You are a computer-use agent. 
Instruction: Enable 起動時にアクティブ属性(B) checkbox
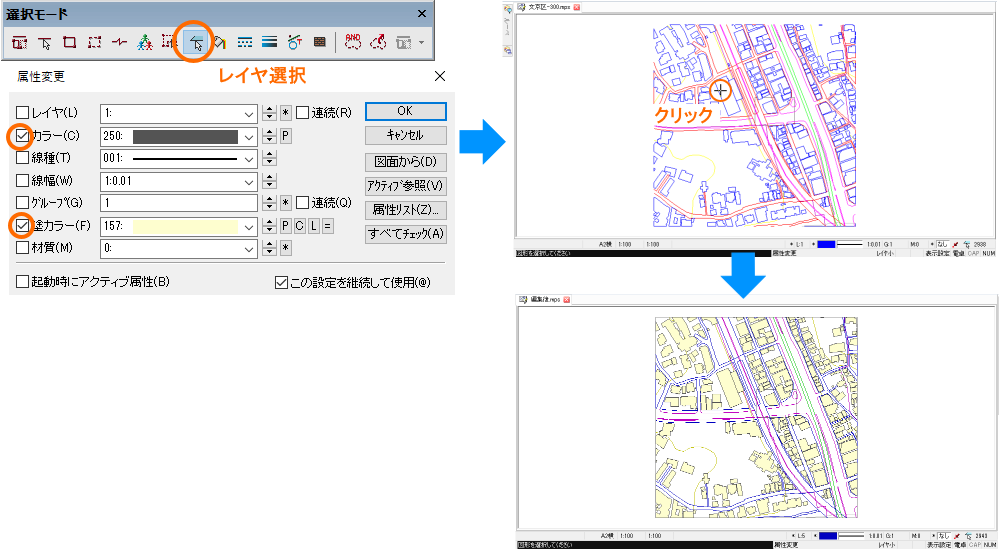(x=22, y=281)
